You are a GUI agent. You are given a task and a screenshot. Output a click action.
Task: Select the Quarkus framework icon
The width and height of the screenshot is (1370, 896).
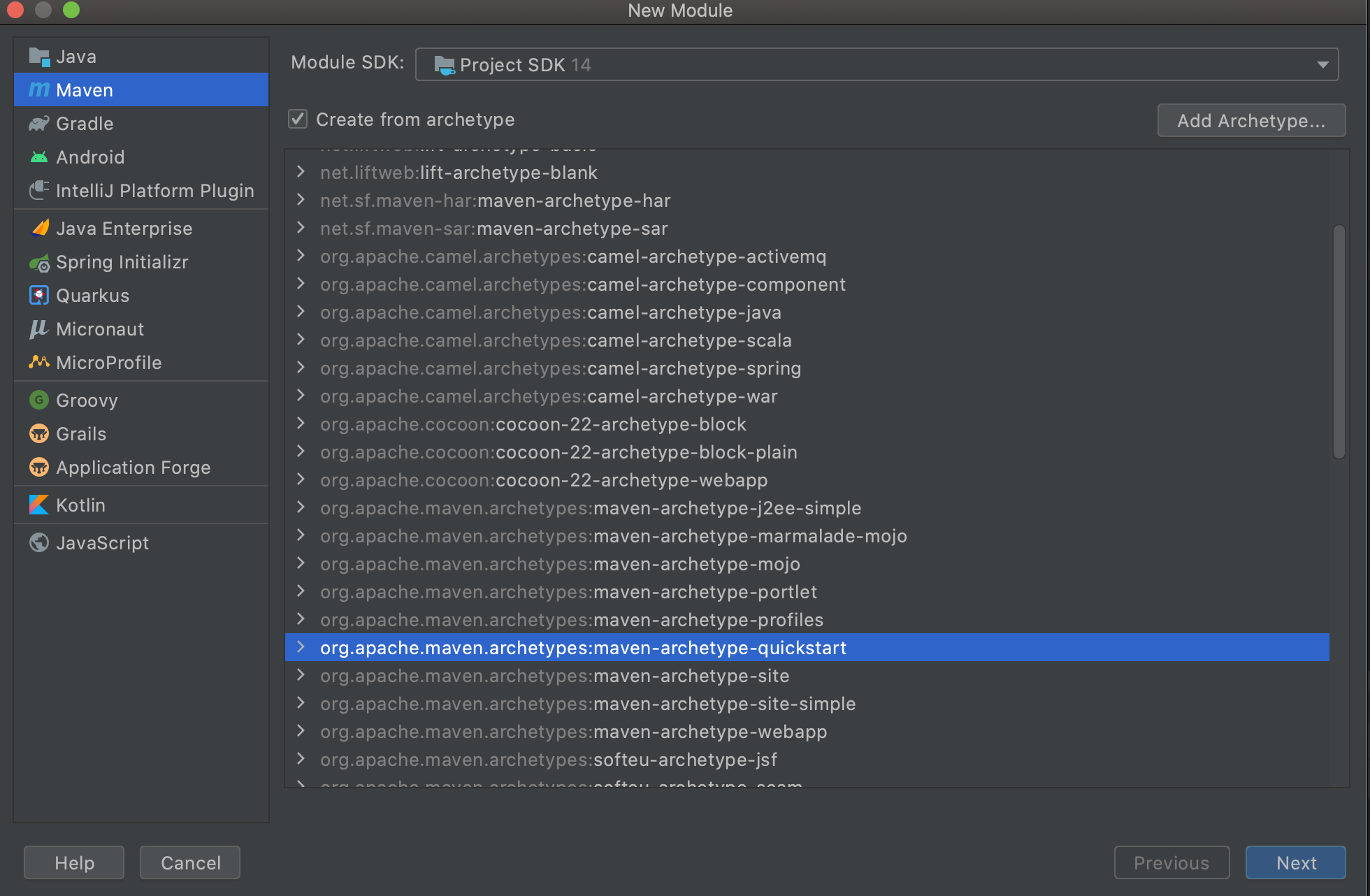(39, 295)
